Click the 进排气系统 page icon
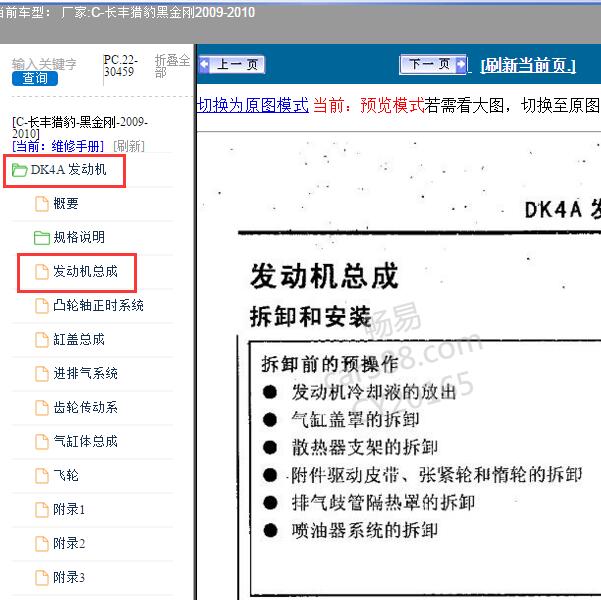The width and height of the screenshot is (601, 600). pos(42,373)
